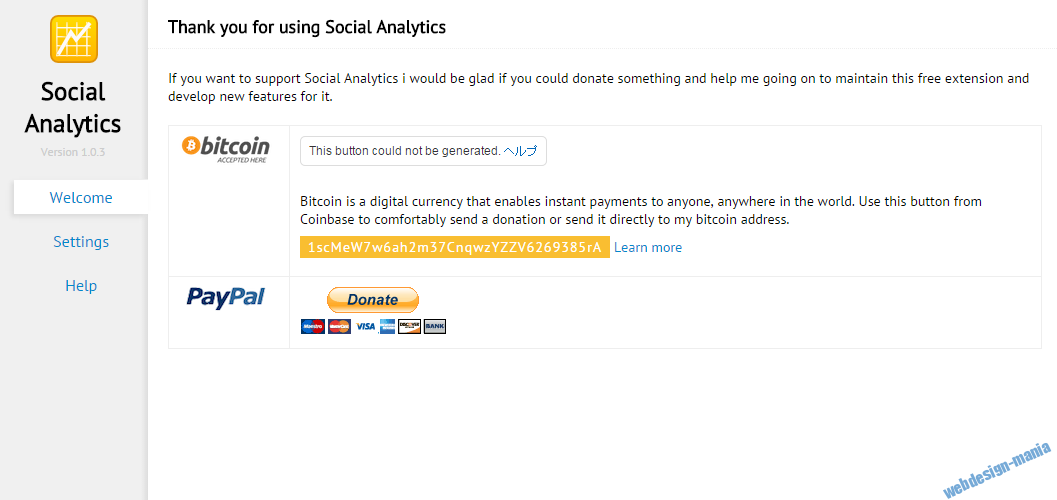Screen dimensions: 1057x500
Task: Click the Maestro card icon
Action: coord(312,326)
